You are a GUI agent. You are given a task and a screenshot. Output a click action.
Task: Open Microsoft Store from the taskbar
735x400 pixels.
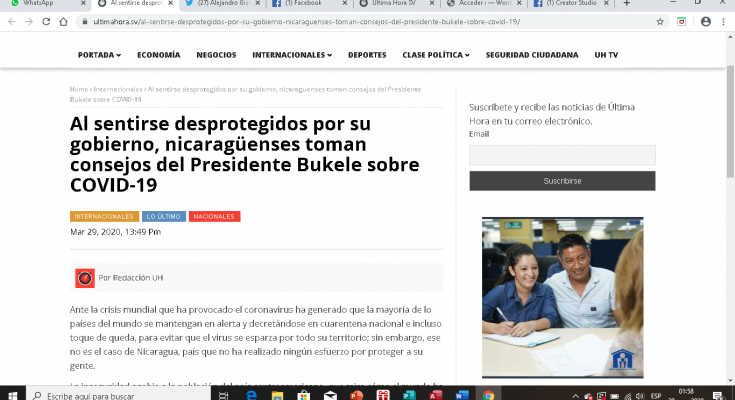(x=304, y=395)
